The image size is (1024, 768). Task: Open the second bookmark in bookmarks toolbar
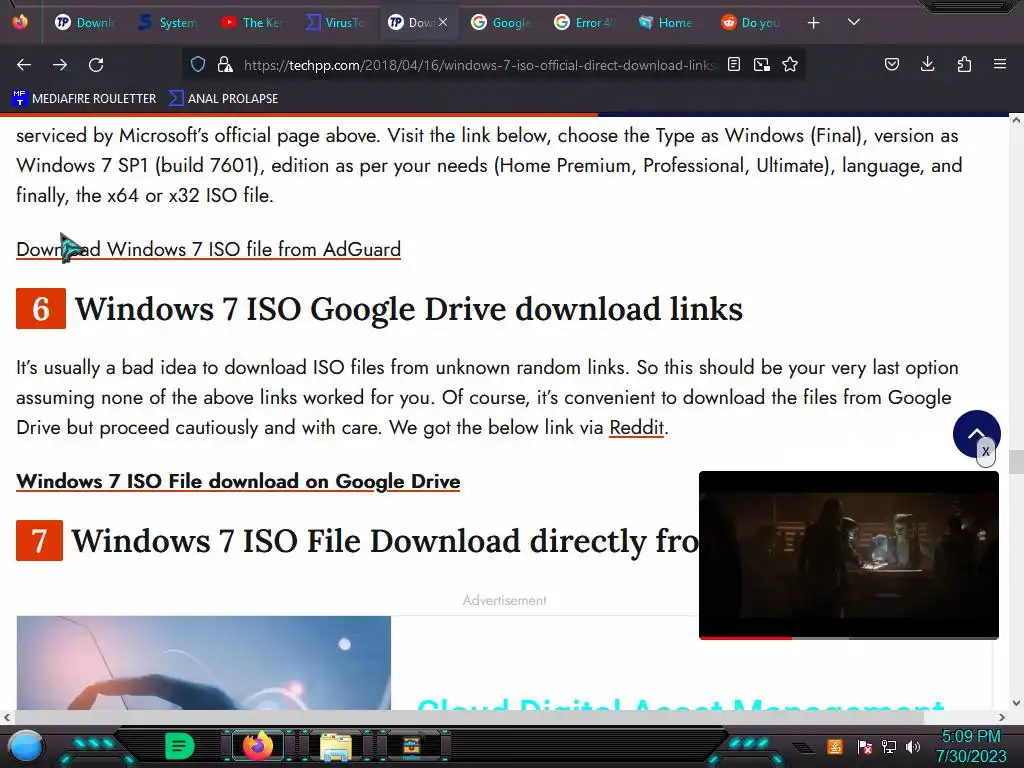(x=223, y=99)
